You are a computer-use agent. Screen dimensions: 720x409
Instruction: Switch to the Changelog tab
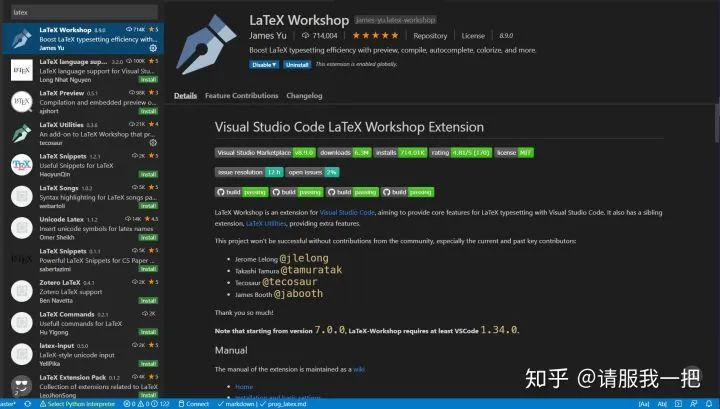pos(304,95)
